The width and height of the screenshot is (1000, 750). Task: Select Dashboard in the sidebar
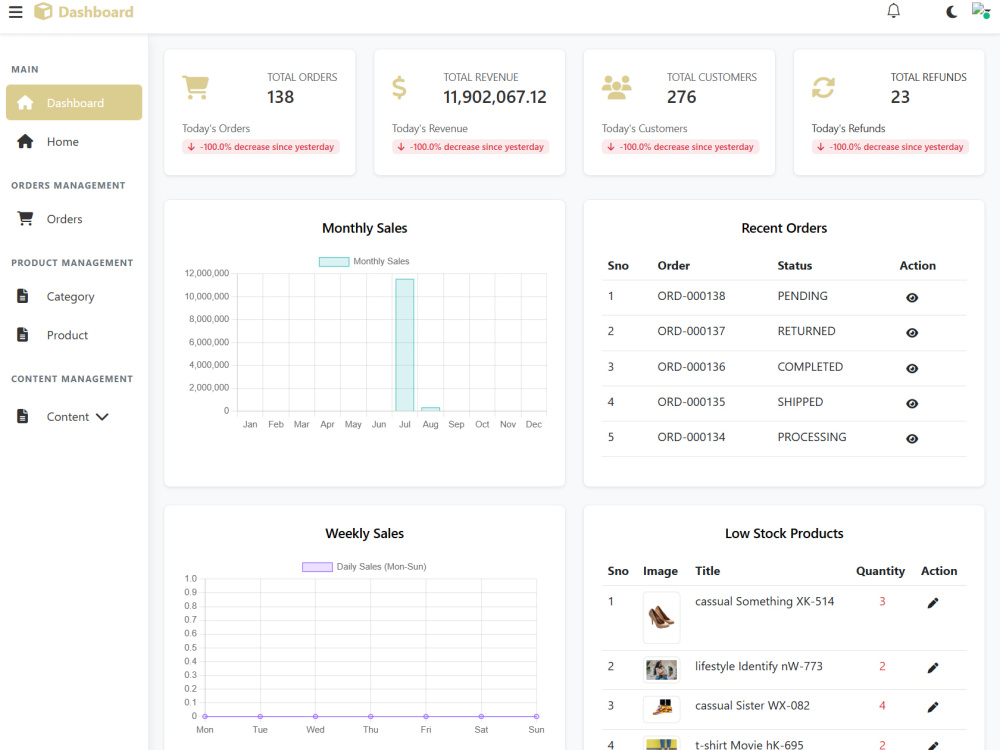(74, 103)
